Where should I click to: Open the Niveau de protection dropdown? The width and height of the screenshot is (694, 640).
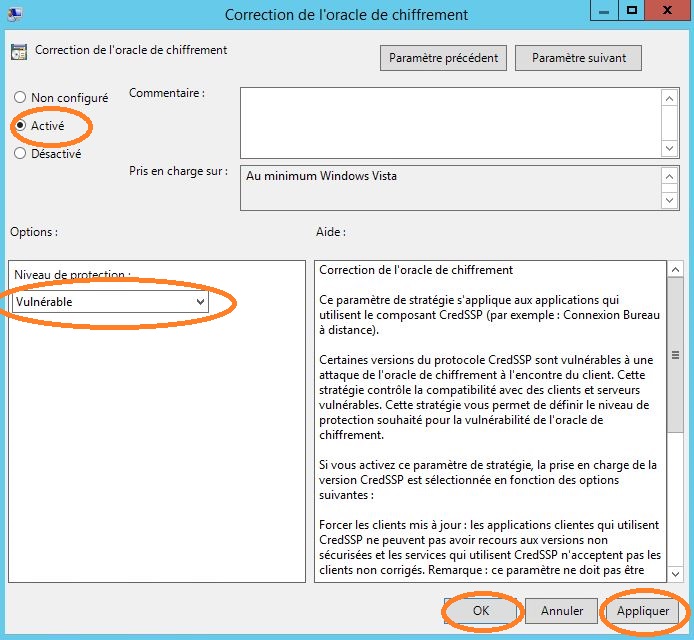(x=111, y=301)
